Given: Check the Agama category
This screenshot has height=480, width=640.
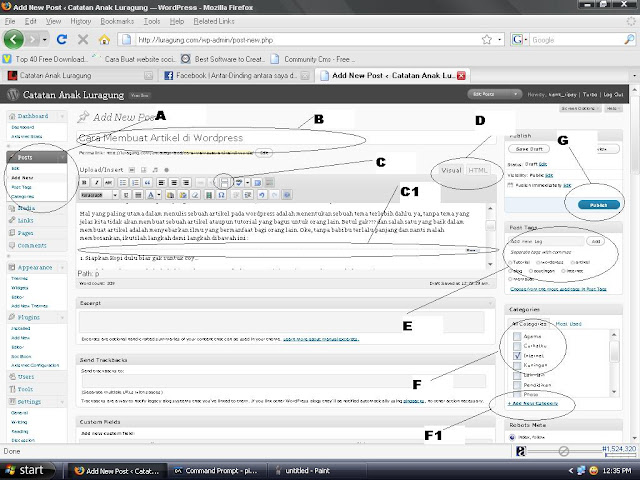Looking at the screenshot, I should click(517, 336).
